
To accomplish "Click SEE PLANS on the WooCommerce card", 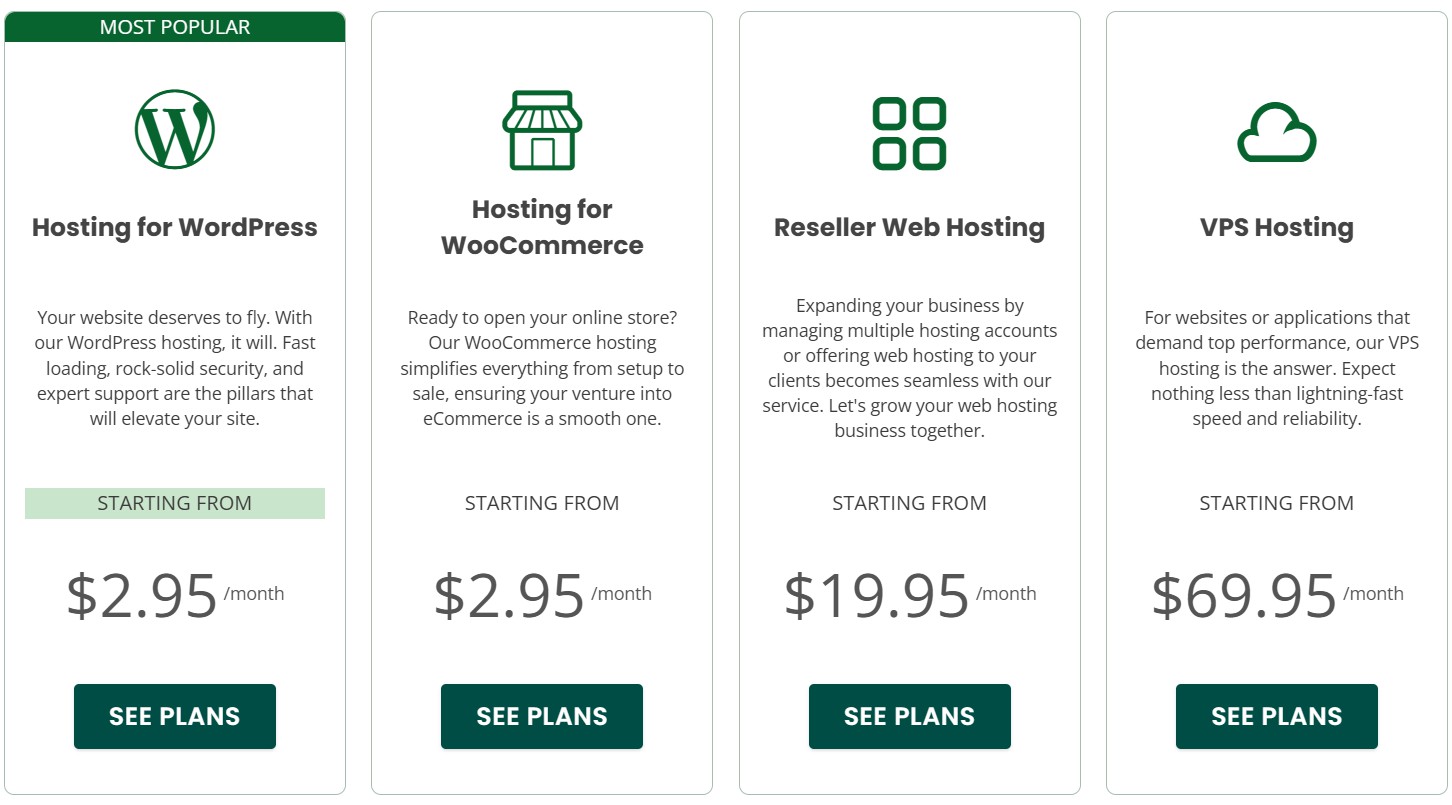I will 541,716.
